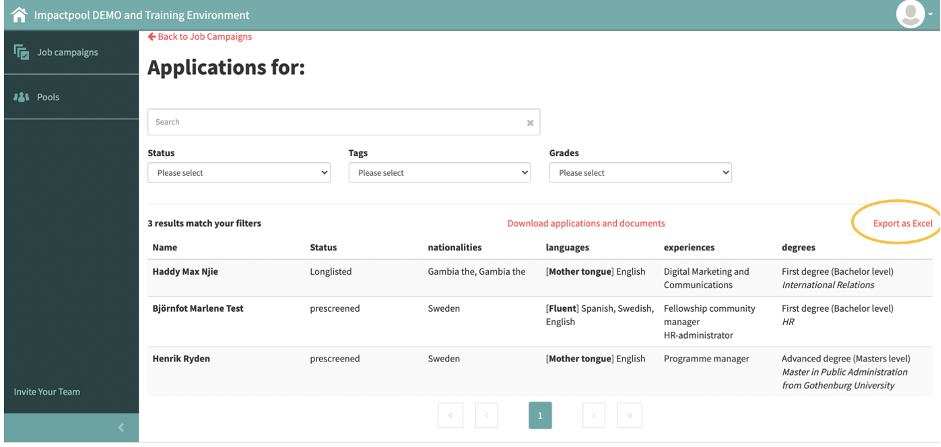Click the Job campaigns sidebar icon
The height and width of the screenshot is (447, 941).
coord(22,52)
